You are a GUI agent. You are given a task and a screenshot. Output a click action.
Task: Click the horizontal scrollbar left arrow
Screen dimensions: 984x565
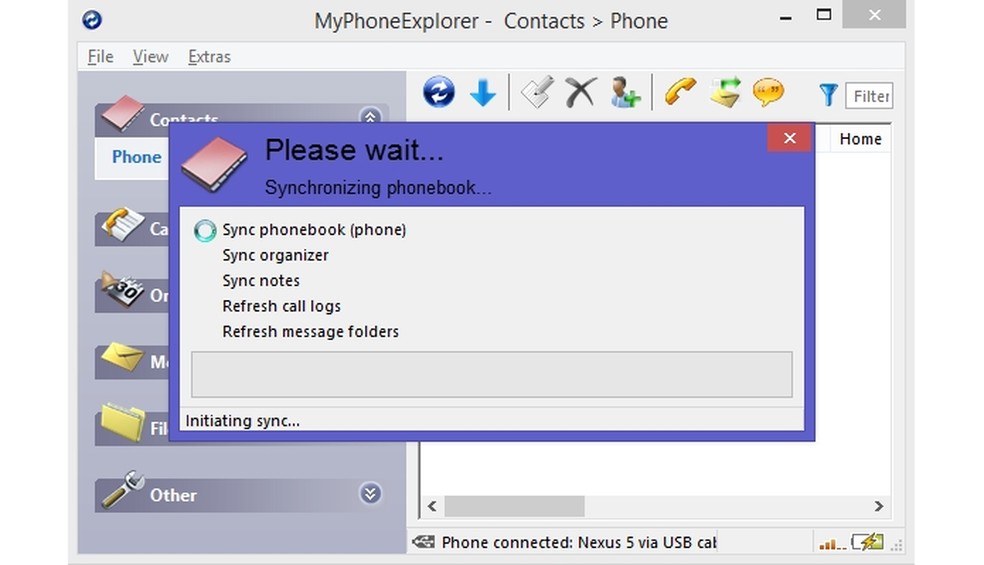pos(432,506)
